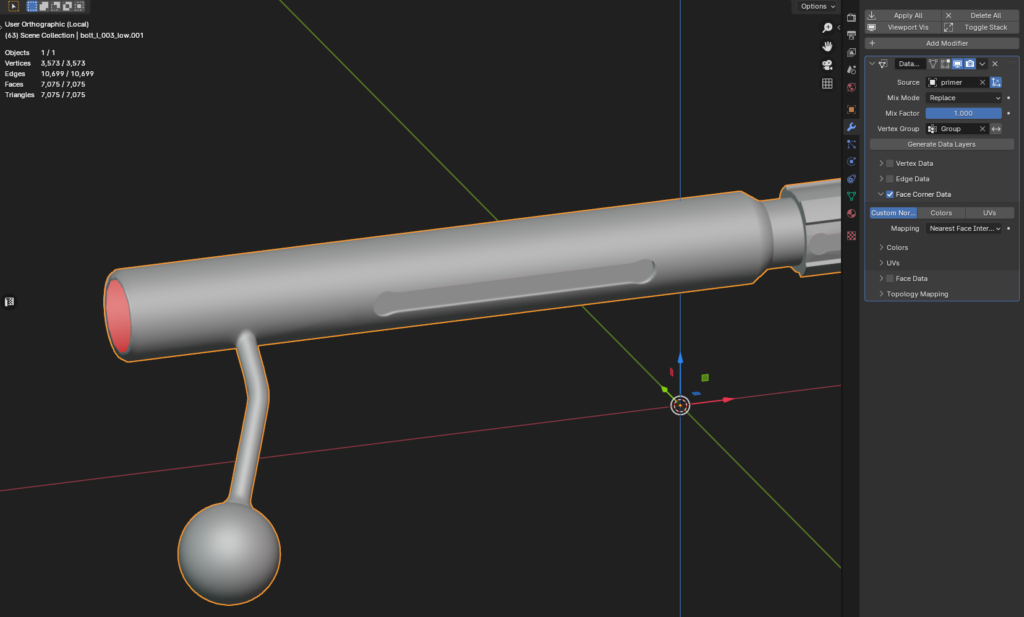
Task: Click the Delete All button
Action: (980, 15)
